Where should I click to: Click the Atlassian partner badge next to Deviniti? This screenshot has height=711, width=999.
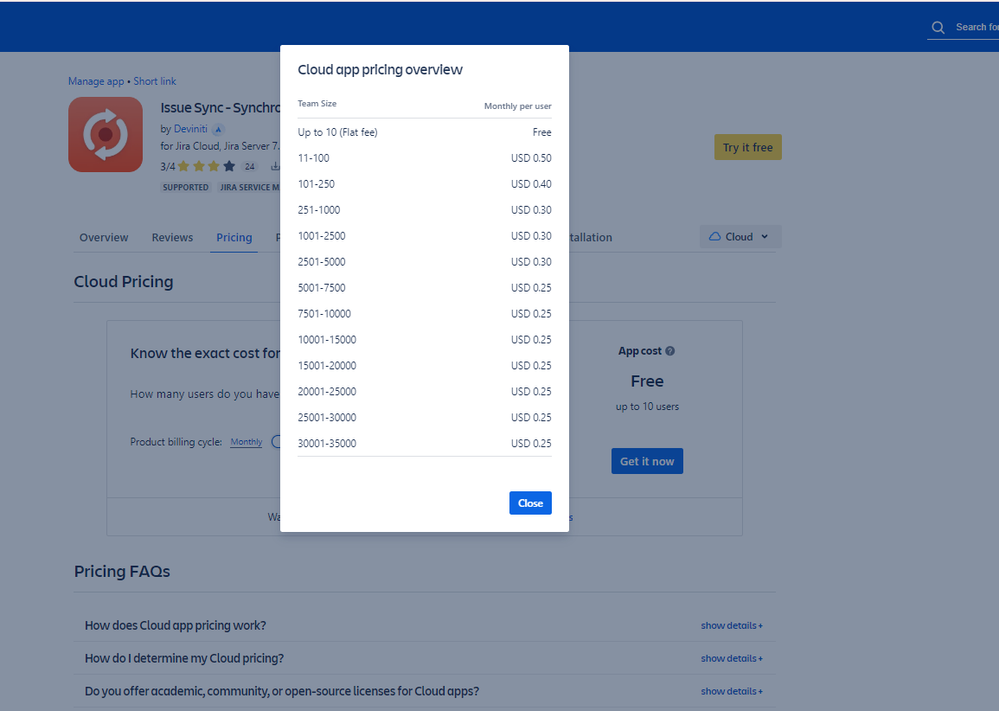[218, 129]
